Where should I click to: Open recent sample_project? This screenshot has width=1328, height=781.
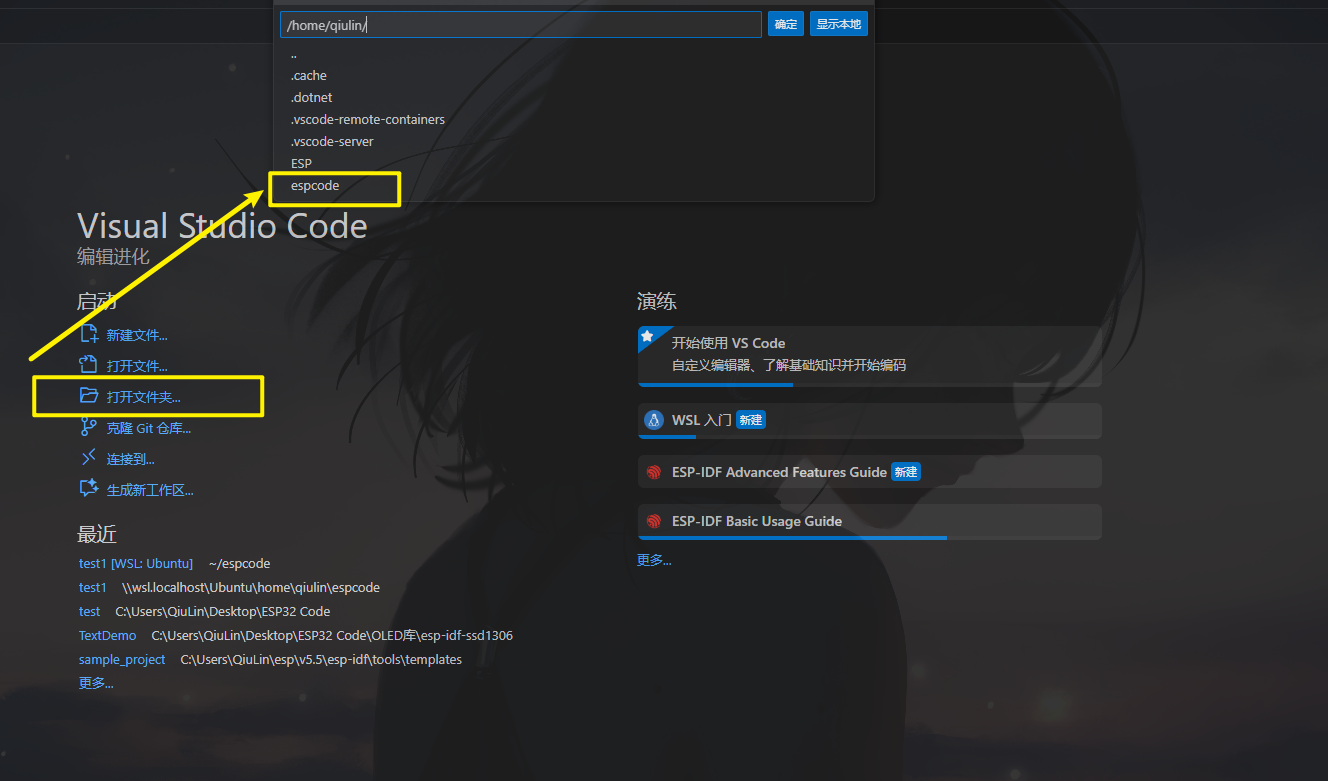click(122, 660)
